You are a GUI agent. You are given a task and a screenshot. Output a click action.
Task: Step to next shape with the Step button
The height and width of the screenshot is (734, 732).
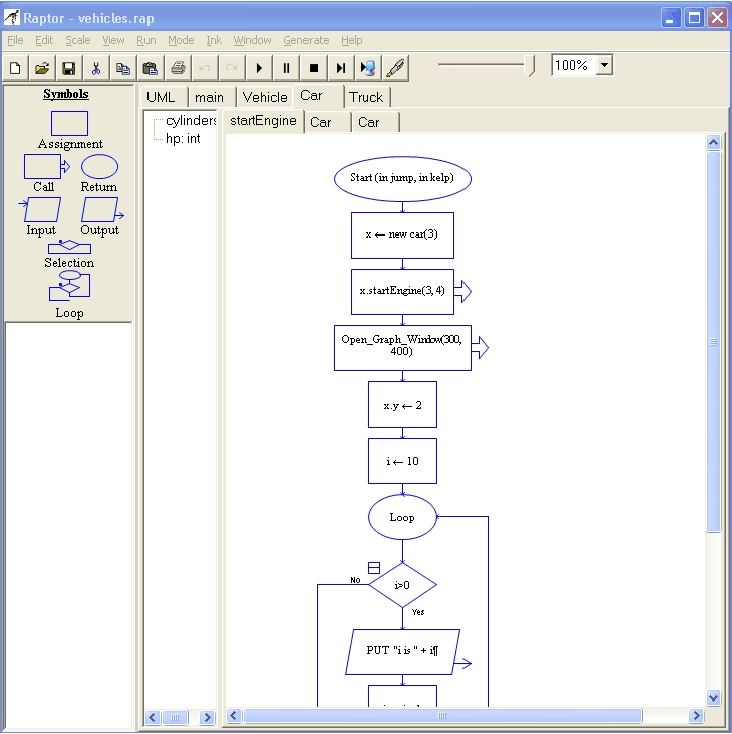tap(341, 68)
